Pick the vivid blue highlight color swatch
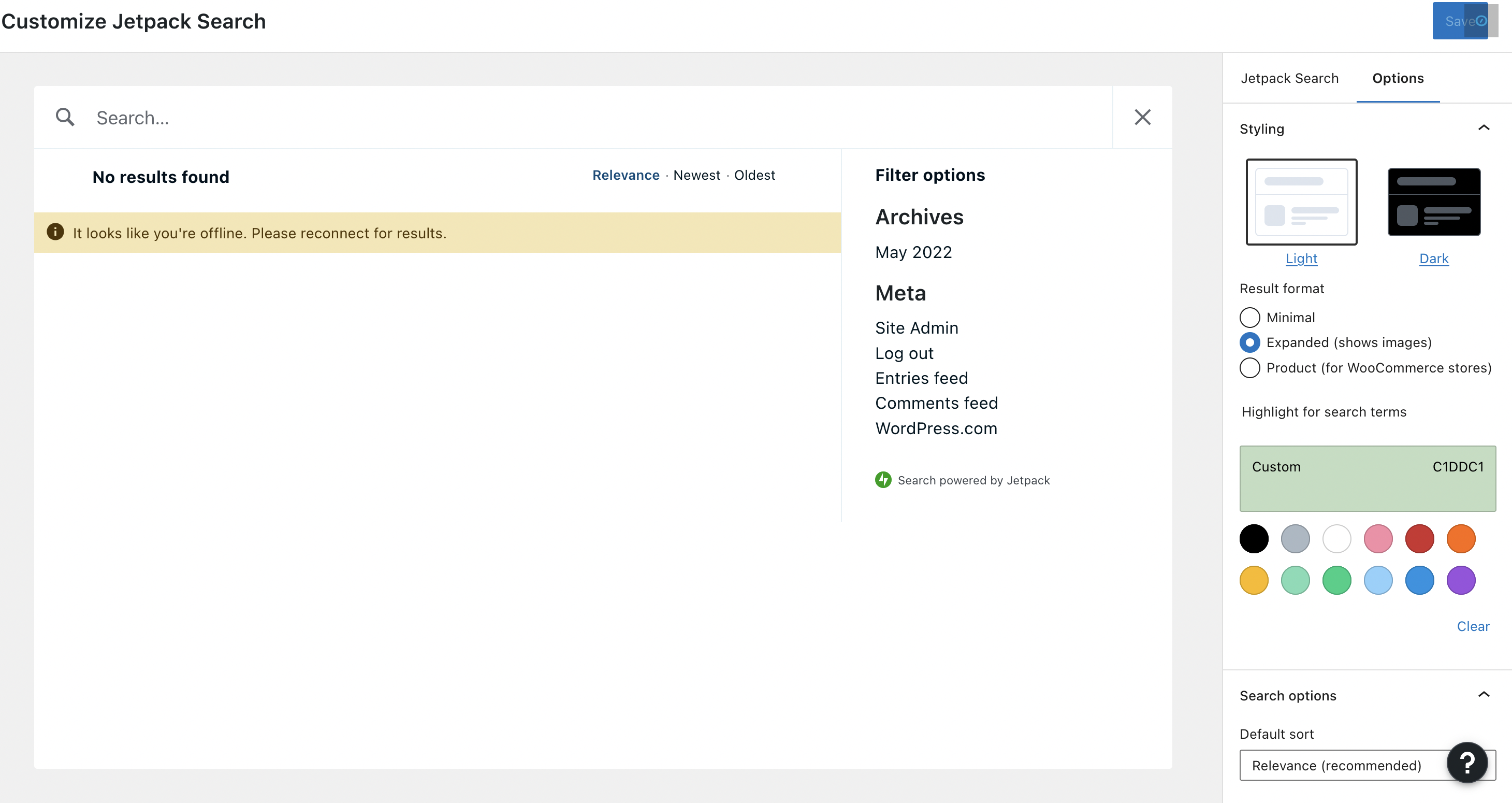The height and width of the screenshot is (803, 1512). [x=1419, y=580]
